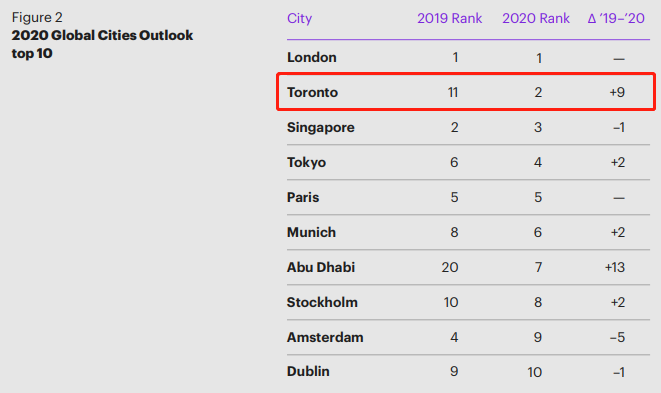Click Abu Dhabi's +13 change value
The image size is (661, 393).
pos(615,267)
